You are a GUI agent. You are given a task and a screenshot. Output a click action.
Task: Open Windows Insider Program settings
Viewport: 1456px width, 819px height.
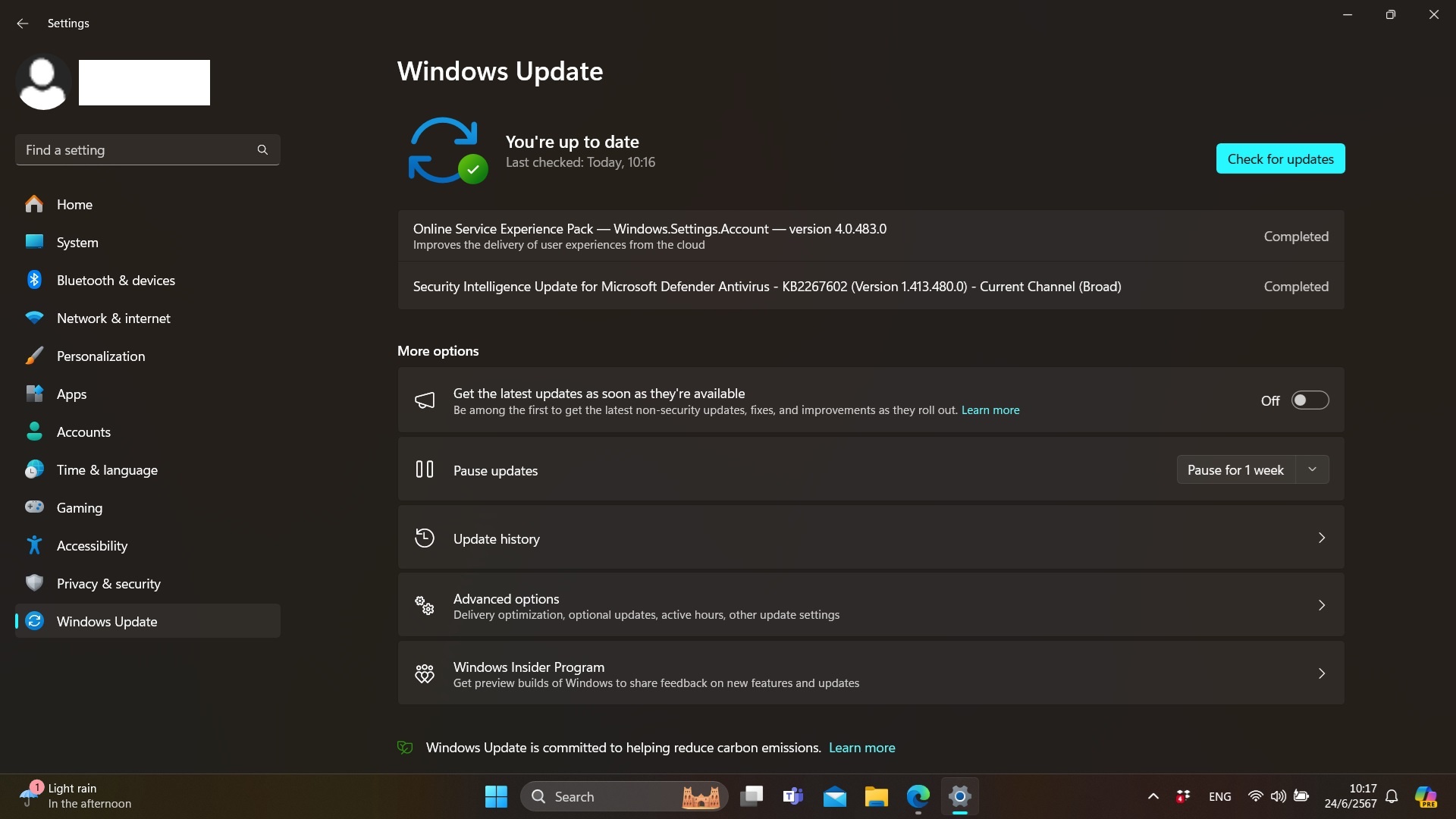[870, 674]
